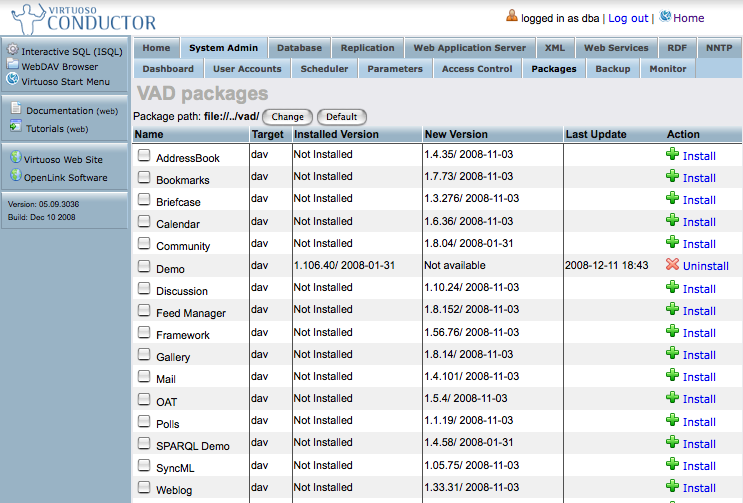The width and height of the screenshot is (743, 503).
Task: Click the Log out link
Action: [628, 18]
